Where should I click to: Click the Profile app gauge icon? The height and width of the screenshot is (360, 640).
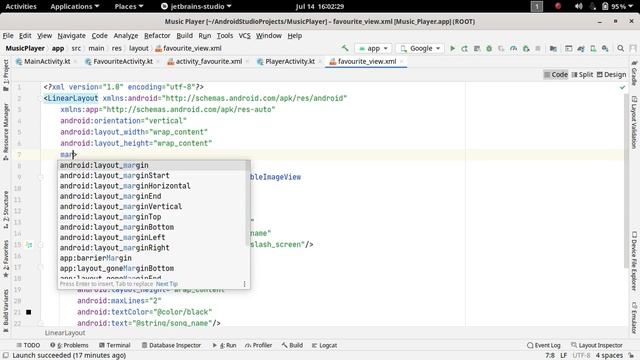[513, 48]
